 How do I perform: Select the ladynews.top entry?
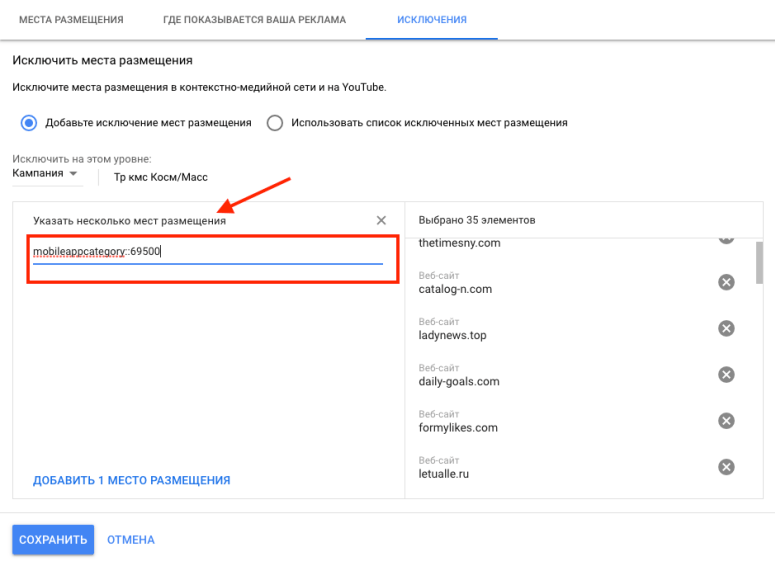pyautogui.click(x=452, y=335)
